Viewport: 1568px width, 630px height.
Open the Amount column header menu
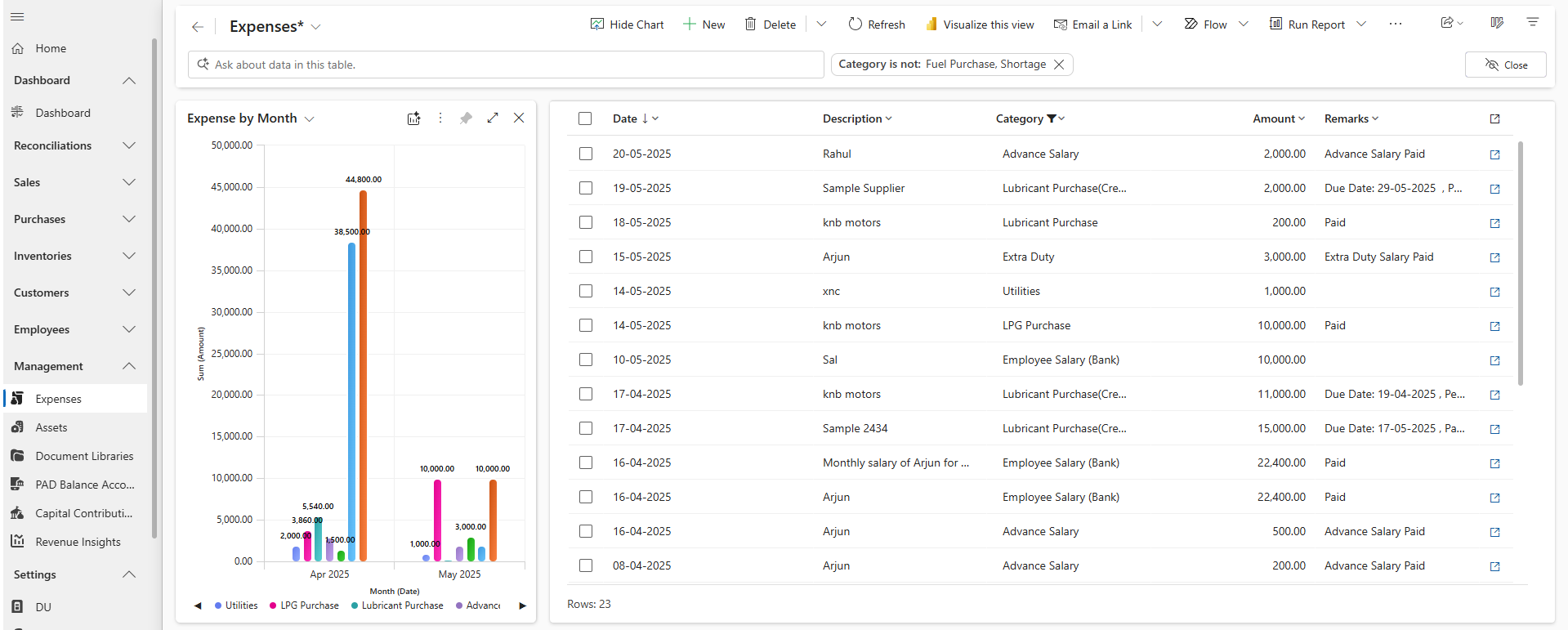pyautogui.click(x=1279, y=118)
